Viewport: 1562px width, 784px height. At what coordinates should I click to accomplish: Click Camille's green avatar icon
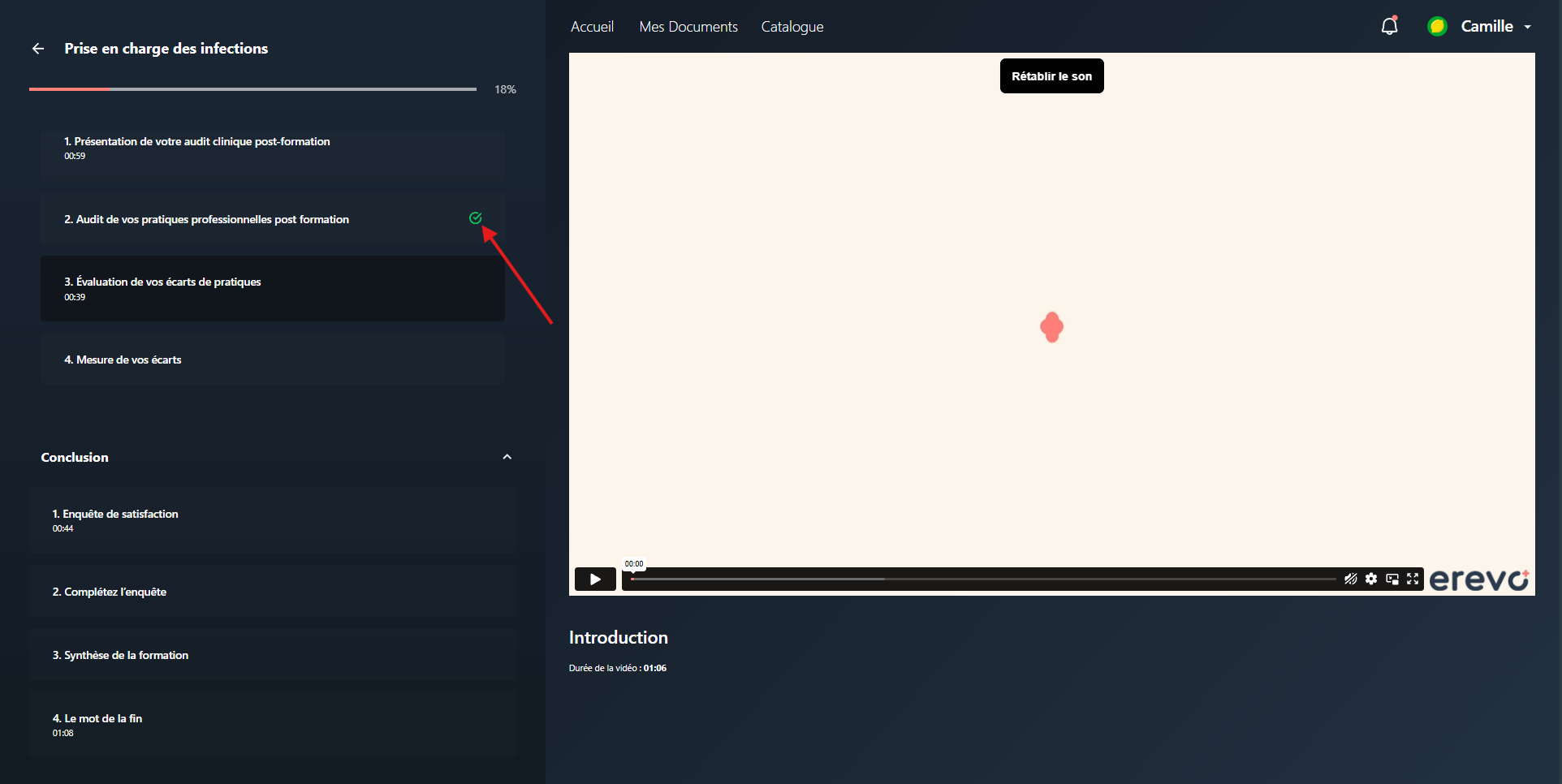coord(1437,26)
